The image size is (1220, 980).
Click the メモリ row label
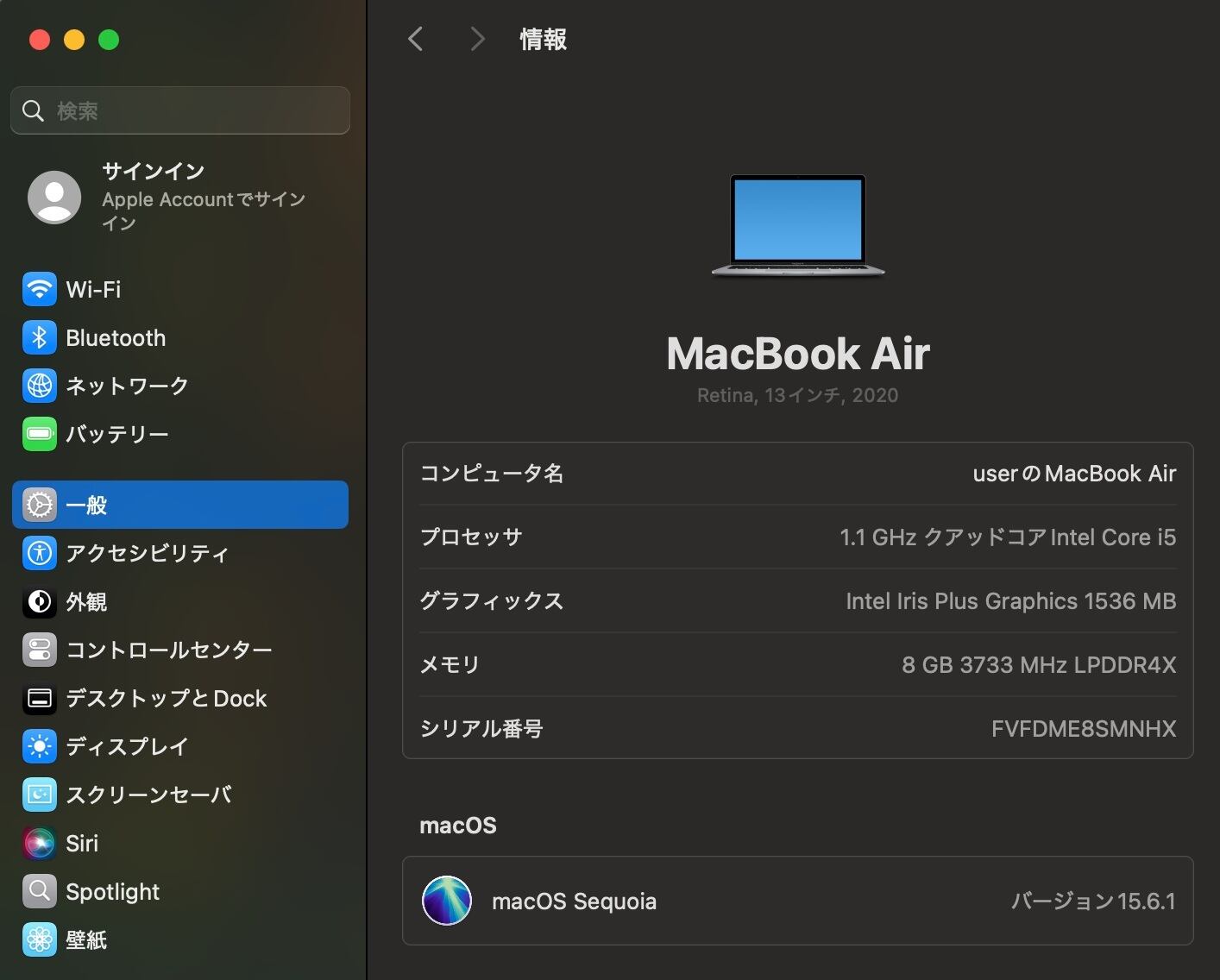450,665
